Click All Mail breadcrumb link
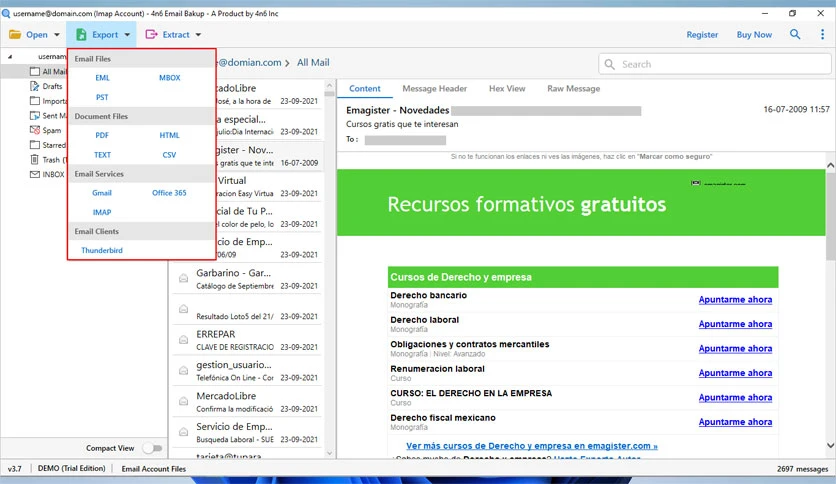This screenshot has height=484, width=836. (x=313, y=62)
